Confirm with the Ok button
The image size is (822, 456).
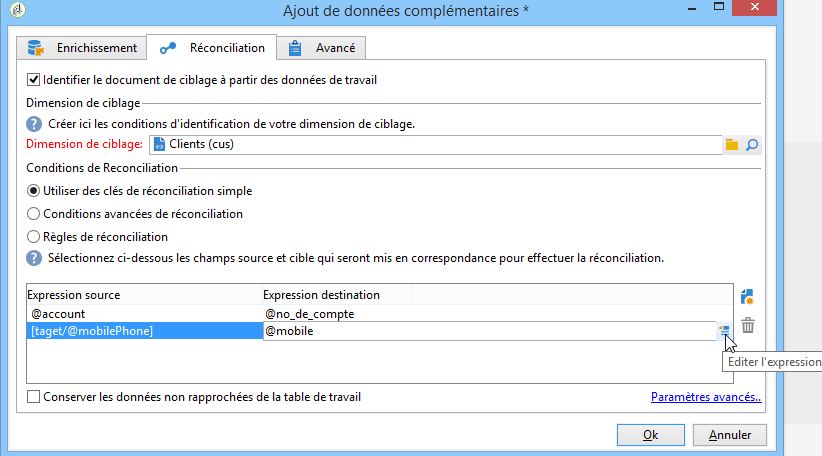click(x=651, y=435)
